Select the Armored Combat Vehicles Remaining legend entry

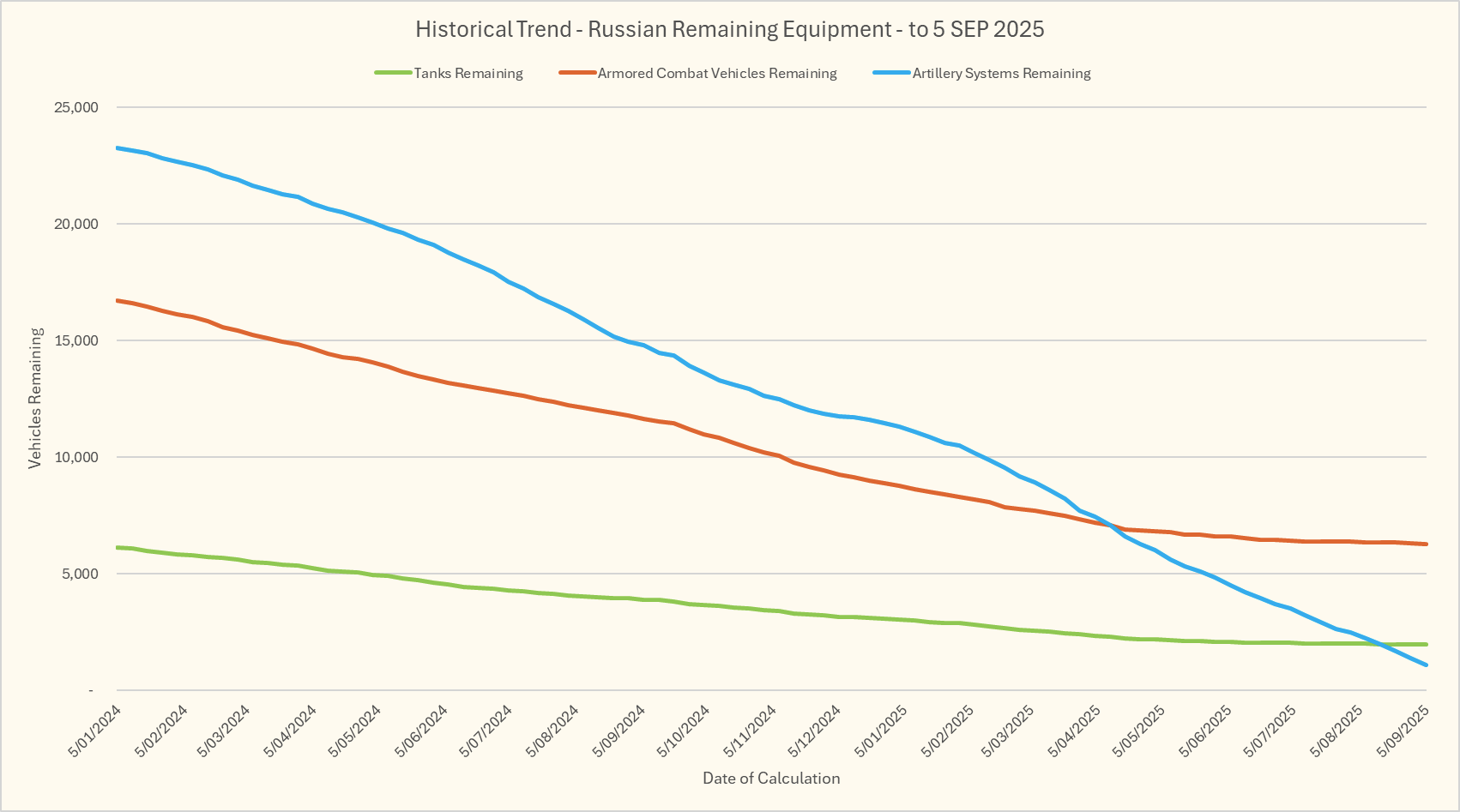[716, 74]
